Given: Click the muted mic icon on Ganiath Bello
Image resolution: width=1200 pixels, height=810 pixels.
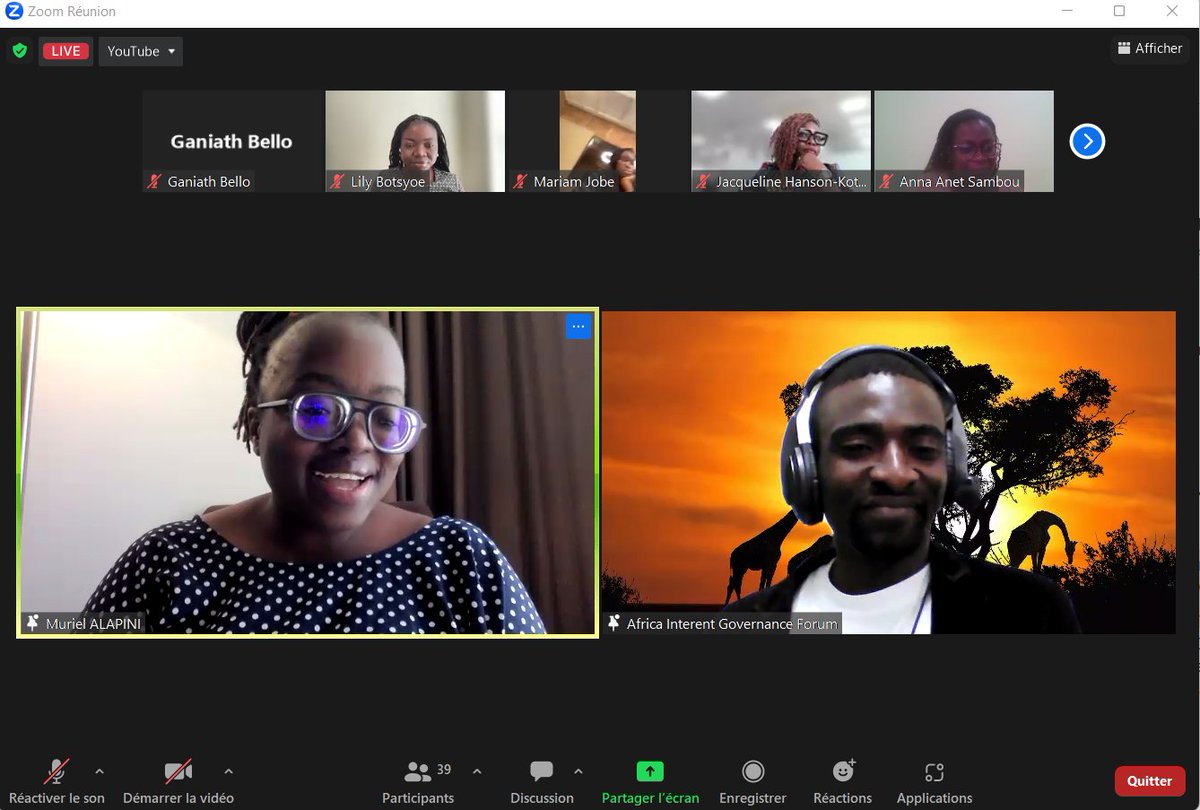Looking at the screenshot, I should (154, 182).
